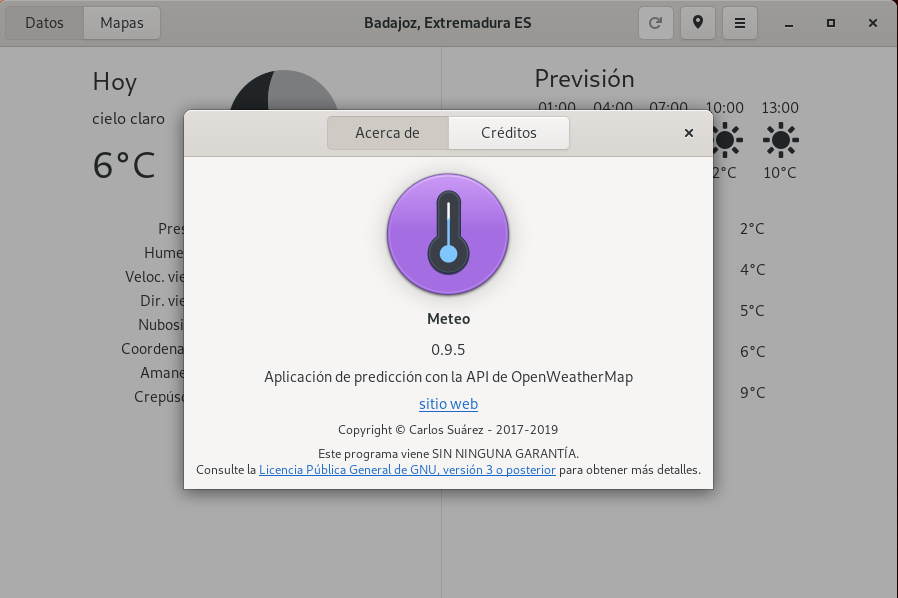Click the 10°C forecast temperature

point(780,172)
